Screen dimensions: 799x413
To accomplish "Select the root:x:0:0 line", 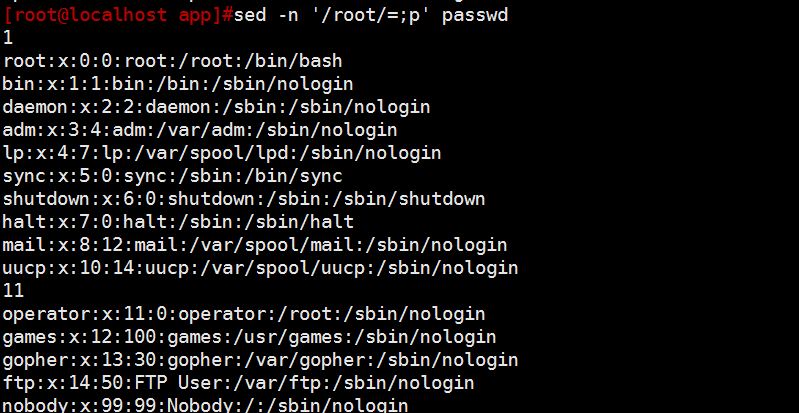I will tap(172, 61).
